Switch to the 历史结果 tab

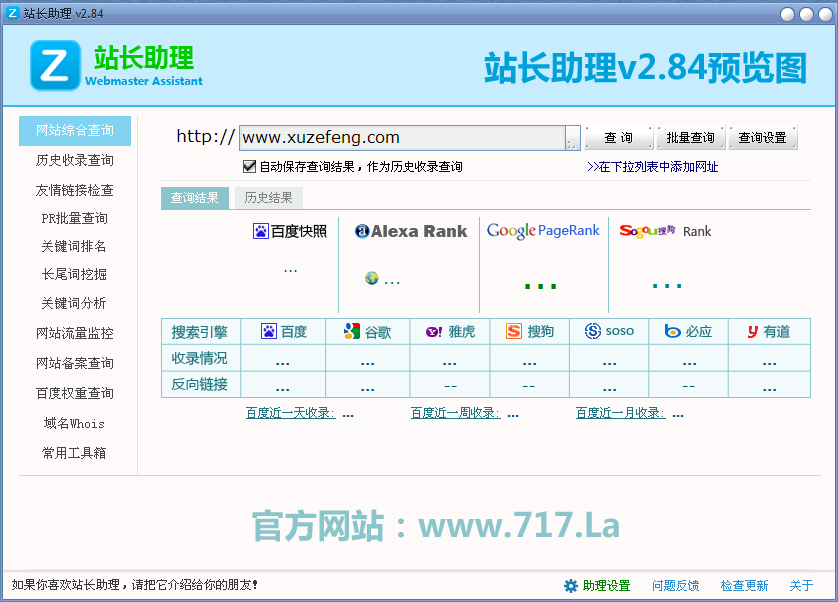point(268,198)
